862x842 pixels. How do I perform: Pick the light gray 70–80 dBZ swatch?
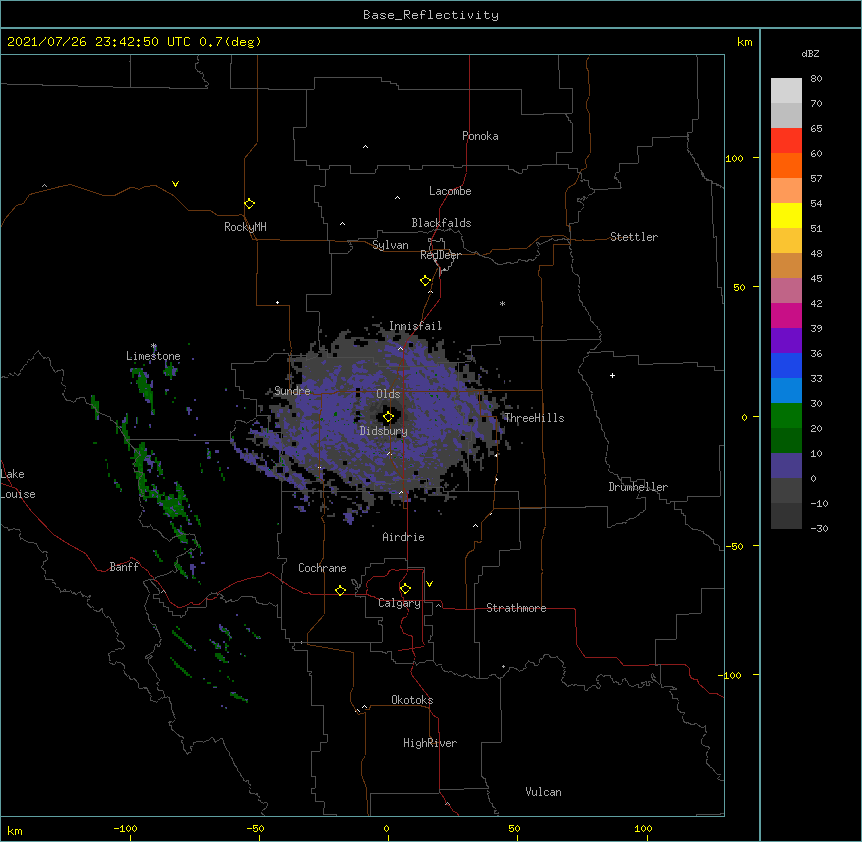[786, 91]
